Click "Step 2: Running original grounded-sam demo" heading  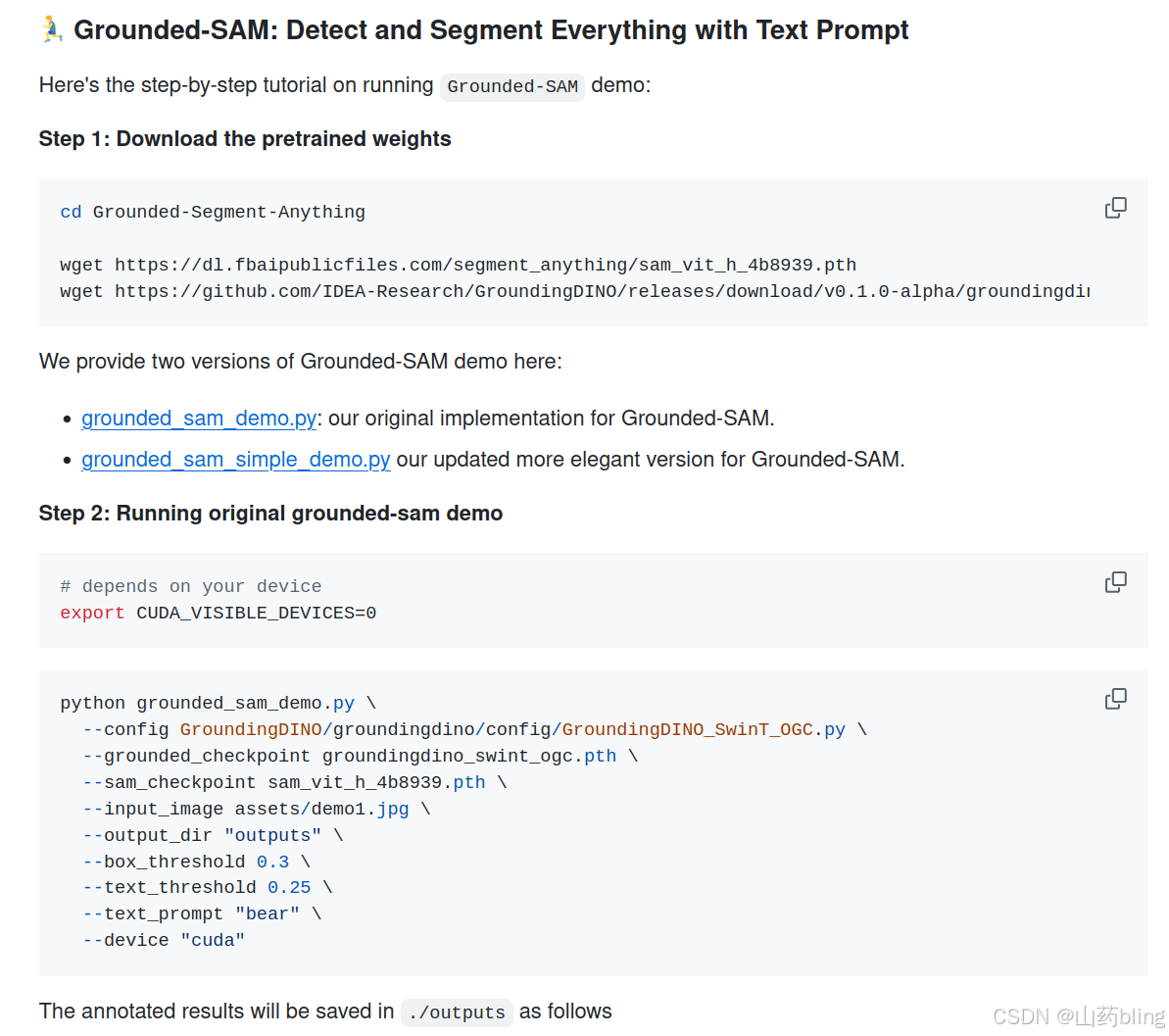pyautogui.click(x=270, y=514)
